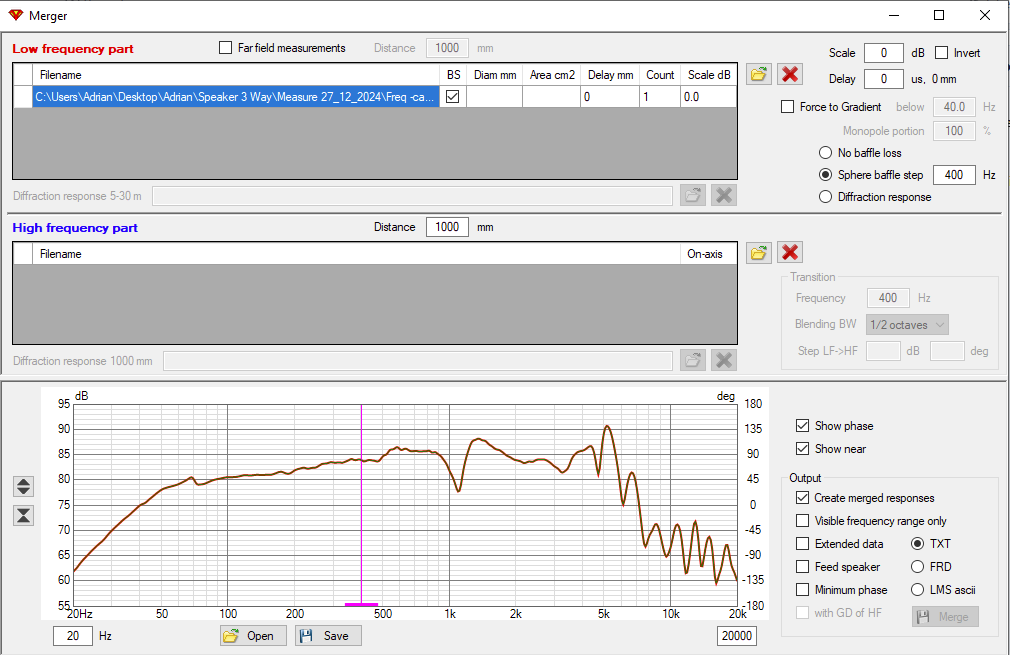
Task: Toggle Show phase checkbox
Action: click(x=803, y=426)
